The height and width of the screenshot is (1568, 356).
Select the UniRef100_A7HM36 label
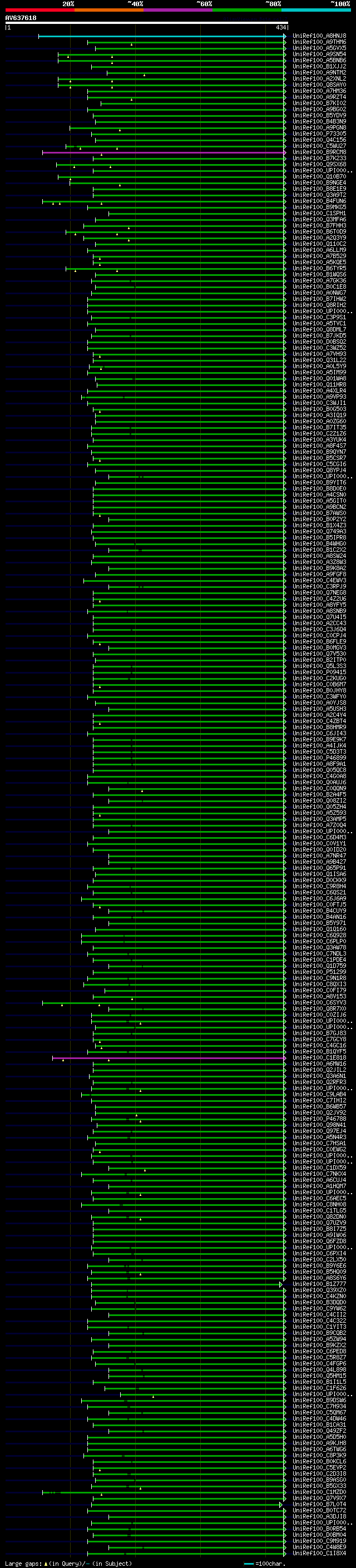pyautogui.click(x=319, y=91)
